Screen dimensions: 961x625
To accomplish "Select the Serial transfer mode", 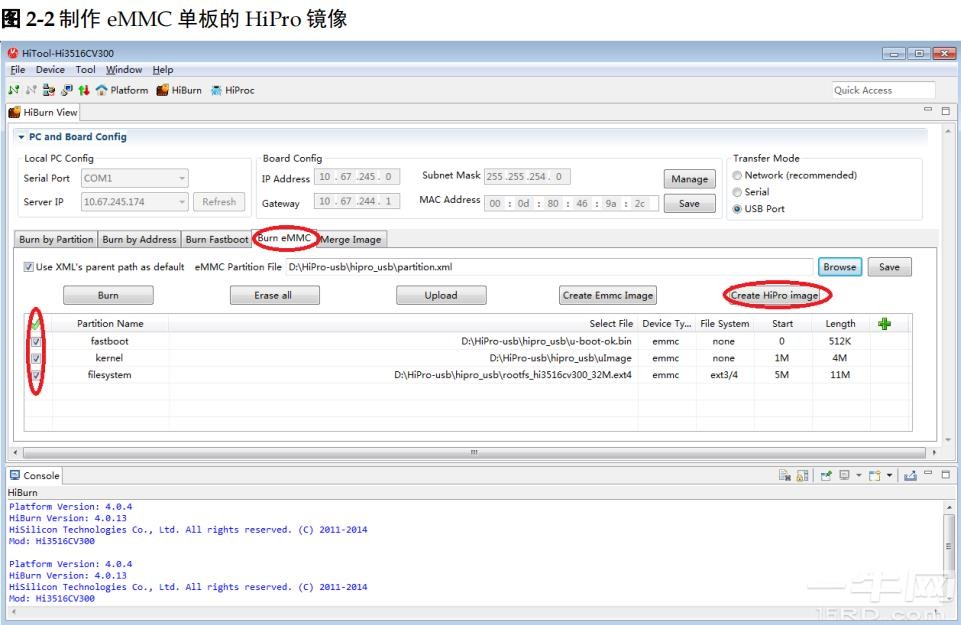I will [738, 192].
